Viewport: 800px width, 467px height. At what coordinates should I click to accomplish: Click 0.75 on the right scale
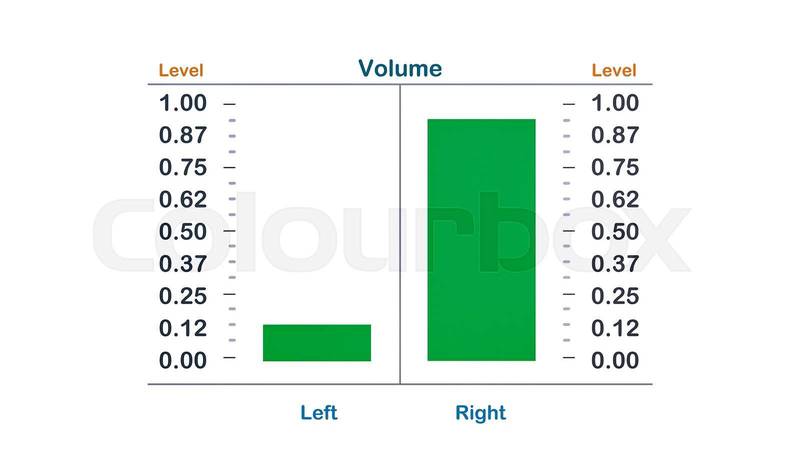coord(615,167)
